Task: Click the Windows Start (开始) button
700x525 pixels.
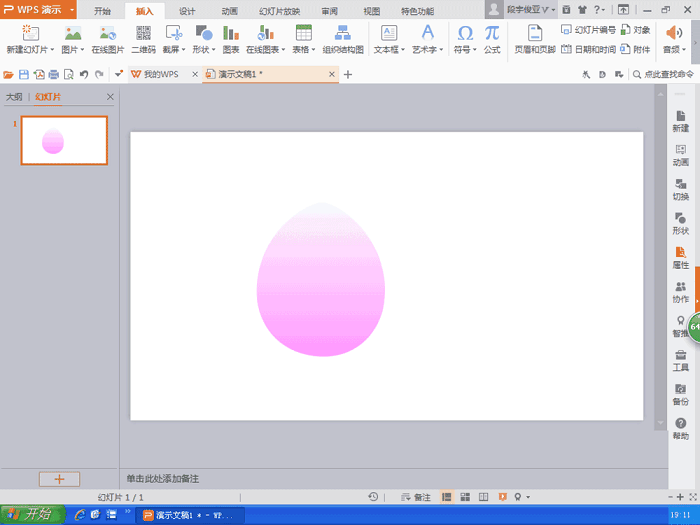Action: click(33, 514)
